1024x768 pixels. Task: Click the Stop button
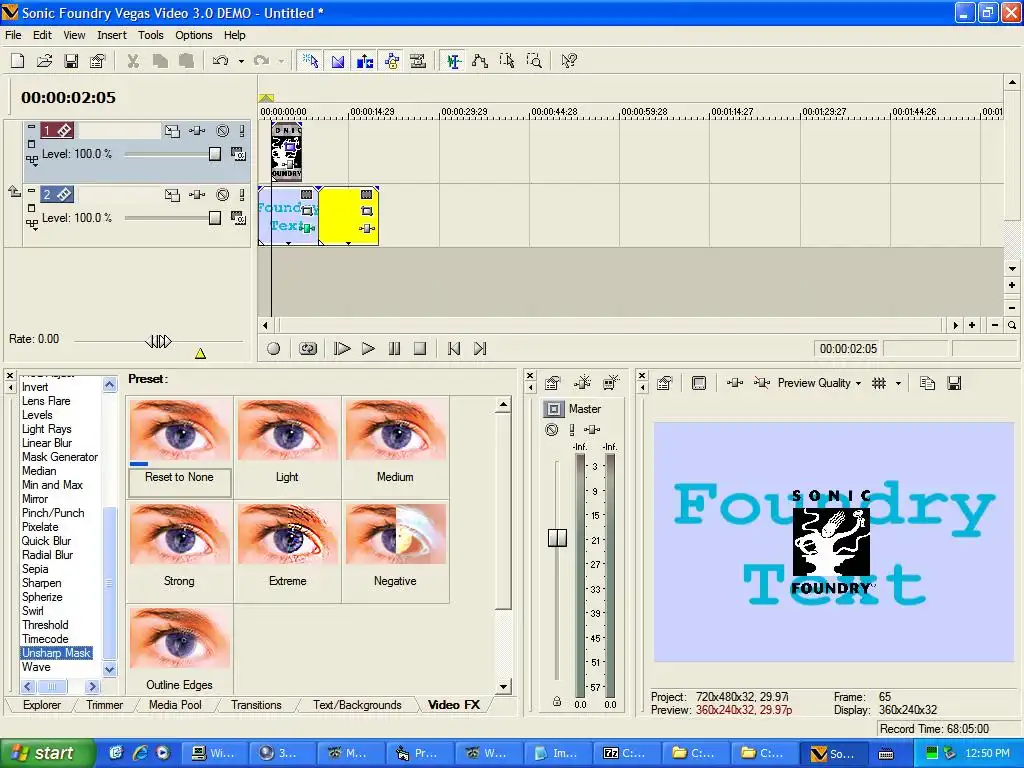[x=420, y=349]
